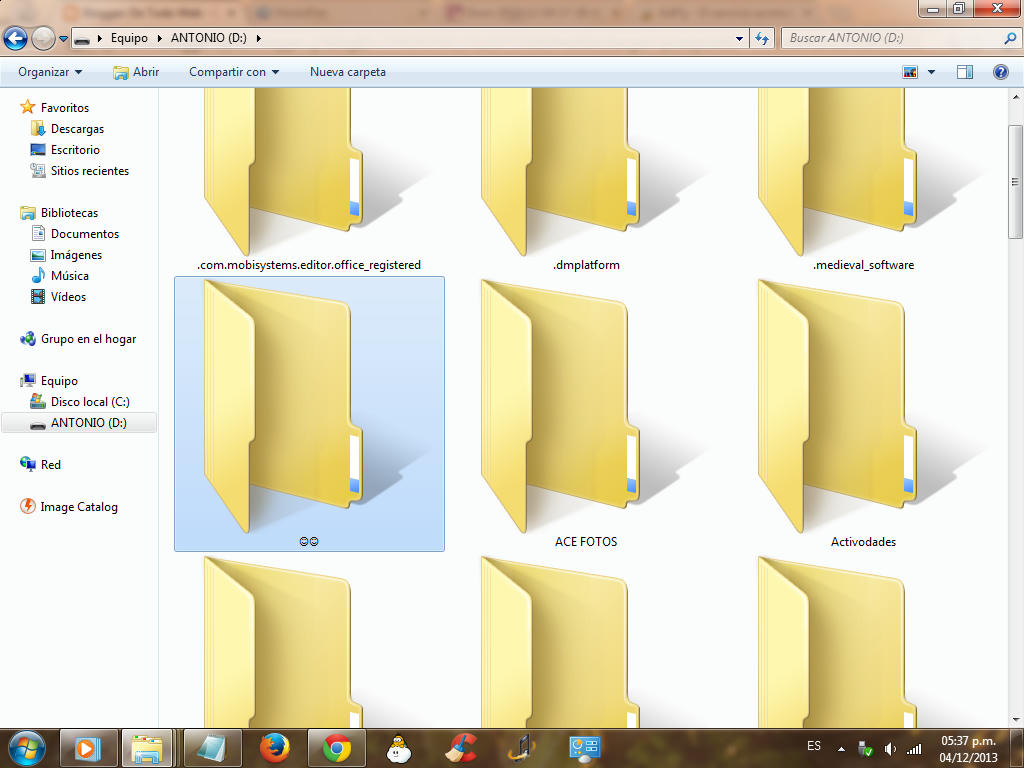Select Disco local (C:) in navigation pane

[90, 402]
